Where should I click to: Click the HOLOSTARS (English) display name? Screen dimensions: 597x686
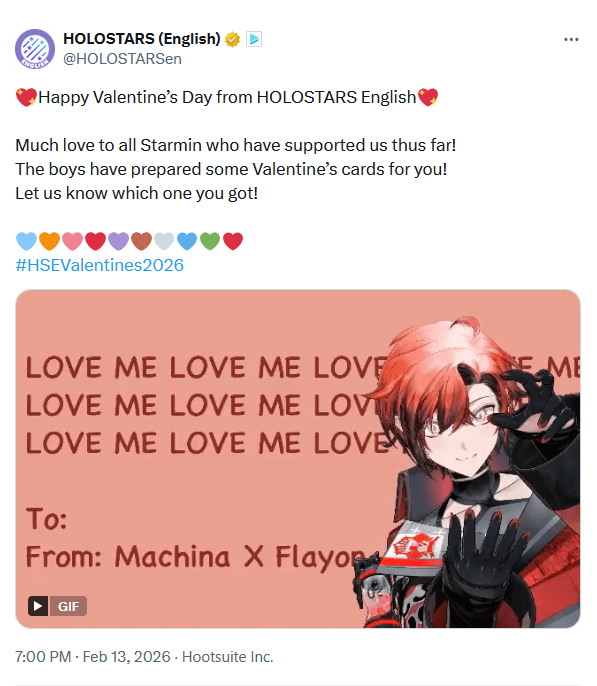pos(142,39)
